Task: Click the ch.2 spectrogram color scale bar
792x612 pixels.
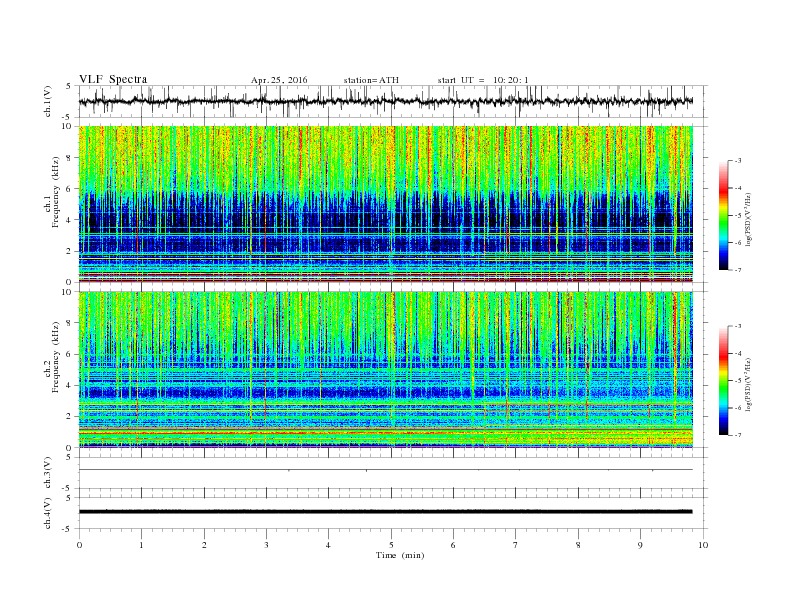Action: tap(723, 380)
